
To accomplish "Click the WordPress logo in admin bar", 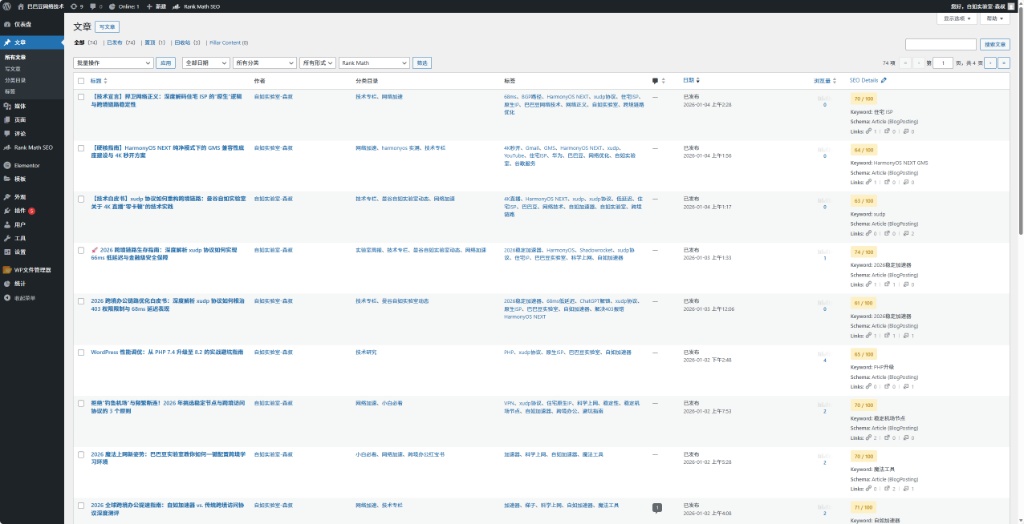I will (x=7, y=6).
